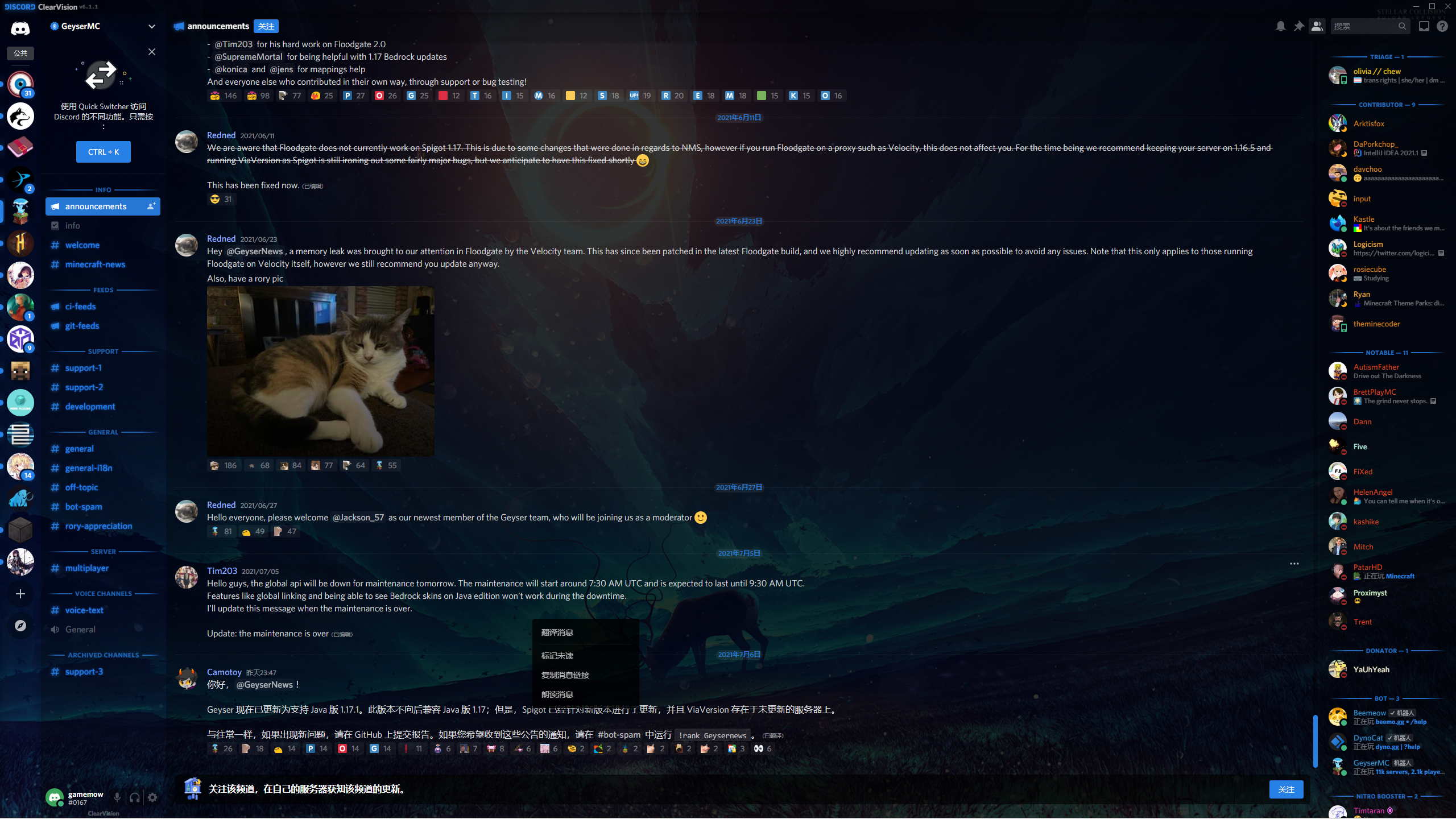Open more options on Tim203 message

(1294, 564)
